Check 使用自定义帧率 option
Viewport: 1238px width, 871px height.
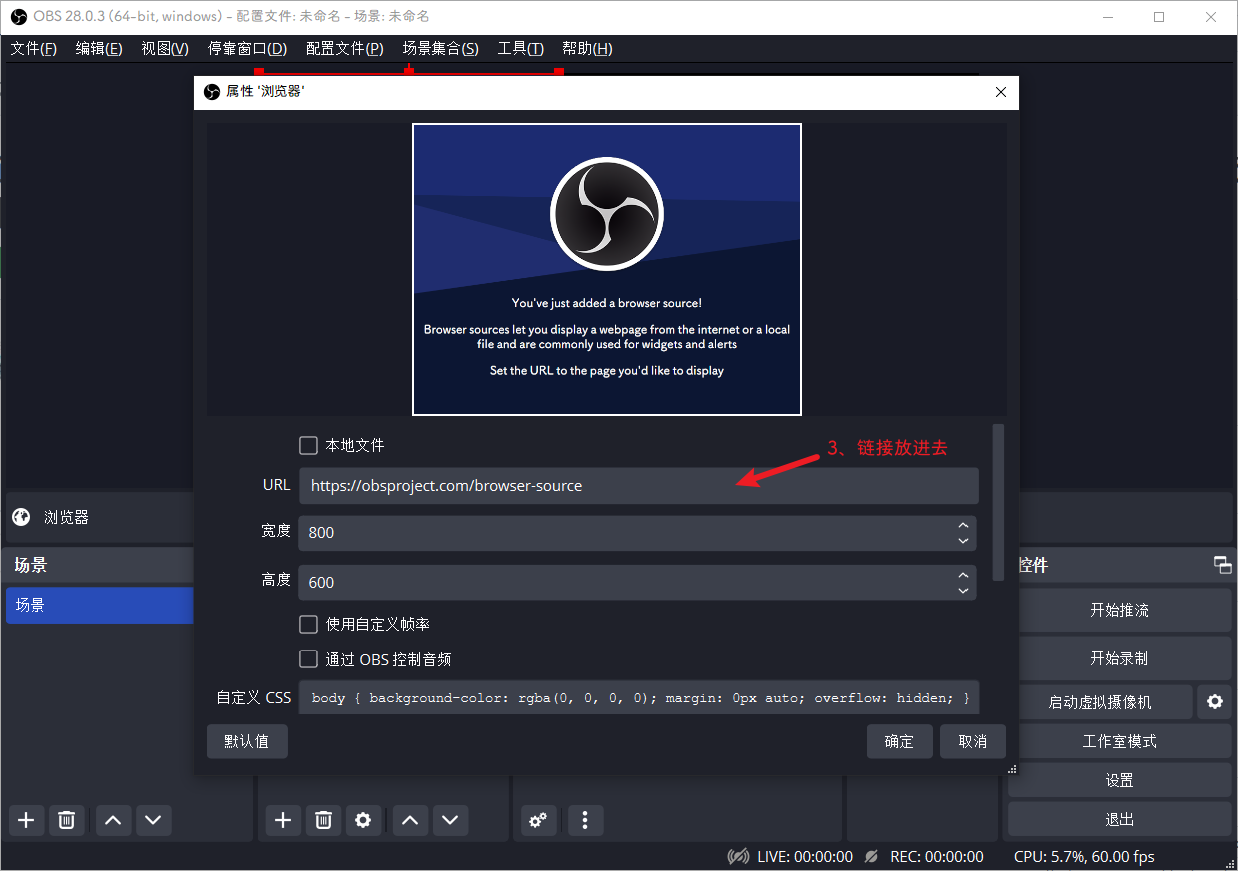[x=308, y=624]
